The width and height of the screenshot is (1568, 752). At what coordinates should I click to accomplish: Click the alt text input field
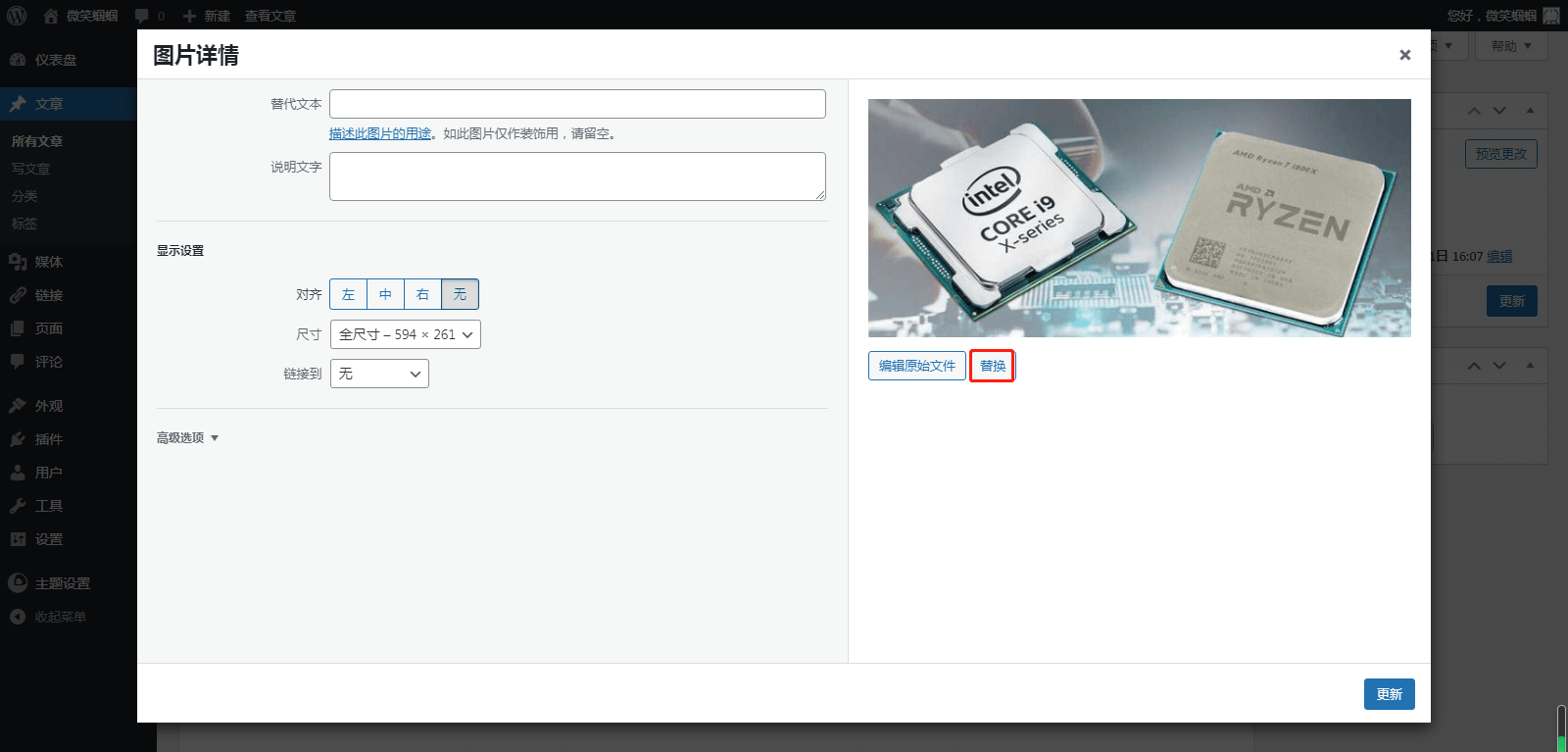pos(577,104)
